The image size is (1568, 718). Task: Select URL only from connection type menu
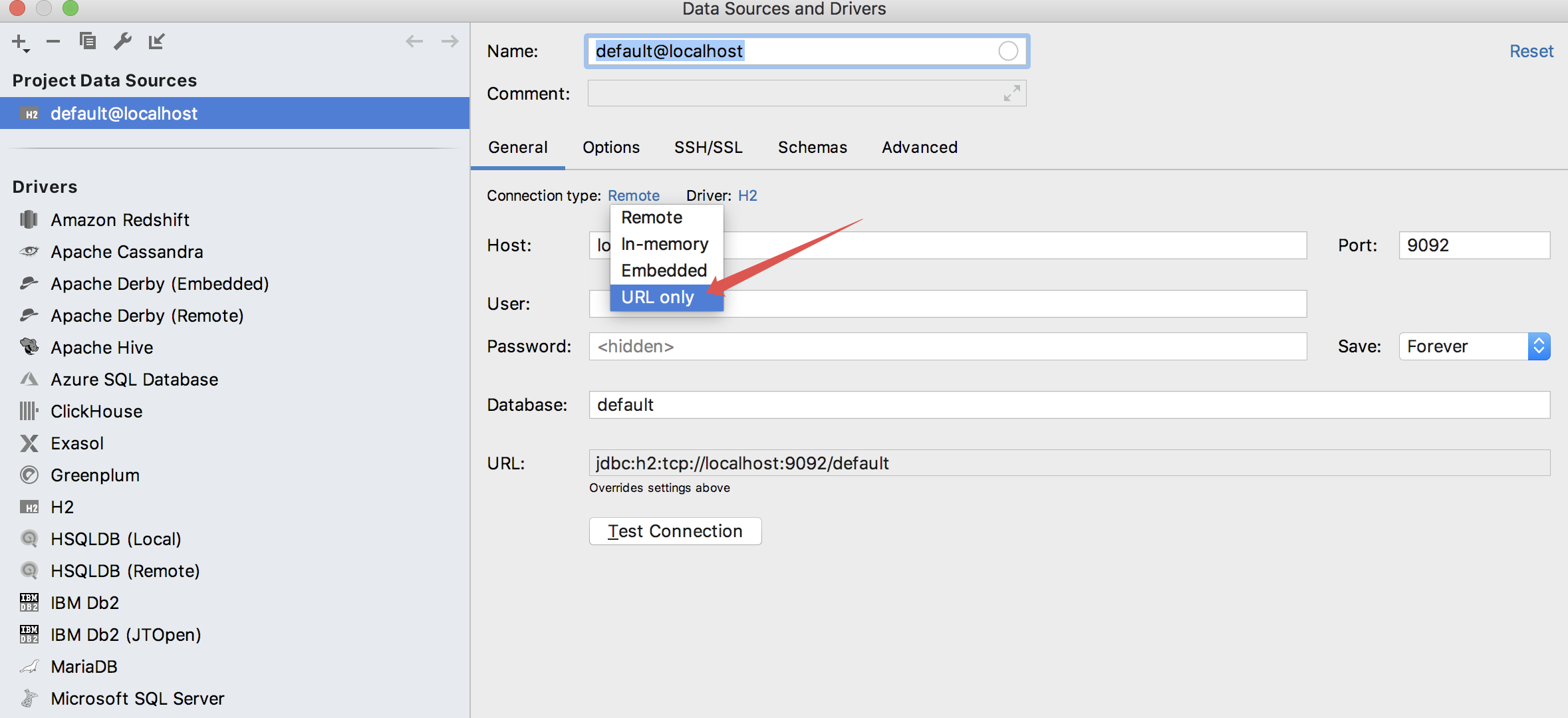click(657, 297)
